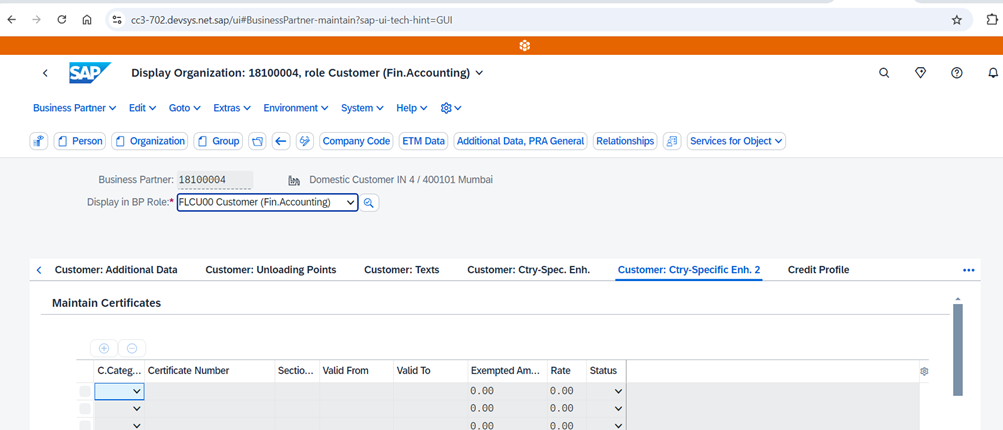Show more tabs via three-dots overflow

pyautogui.click(x=968, y=270)
